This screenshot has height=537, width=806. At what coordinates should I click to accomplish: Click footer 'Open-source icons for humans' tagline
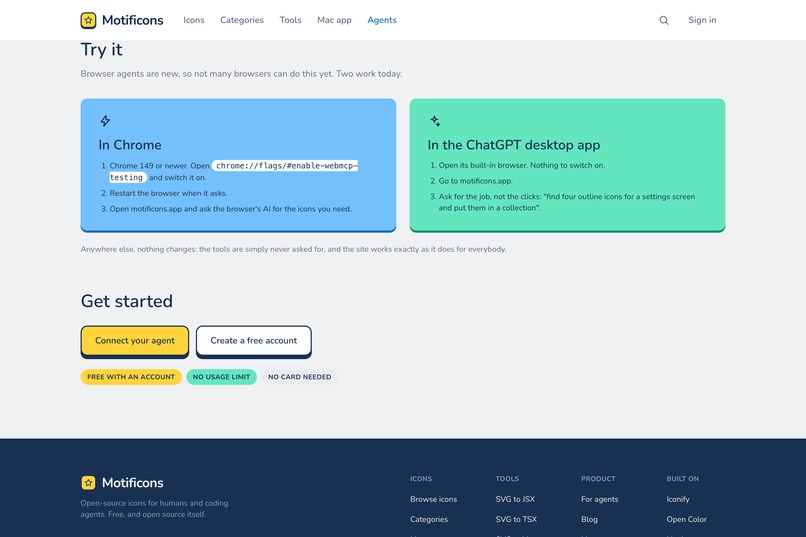point(154,509)
